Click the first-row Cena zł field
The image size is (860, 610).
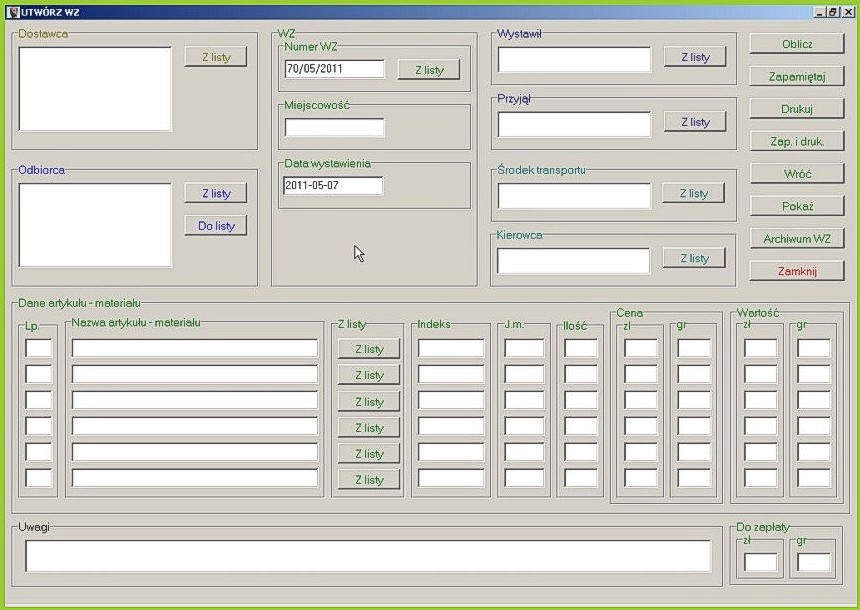(641, 348)
